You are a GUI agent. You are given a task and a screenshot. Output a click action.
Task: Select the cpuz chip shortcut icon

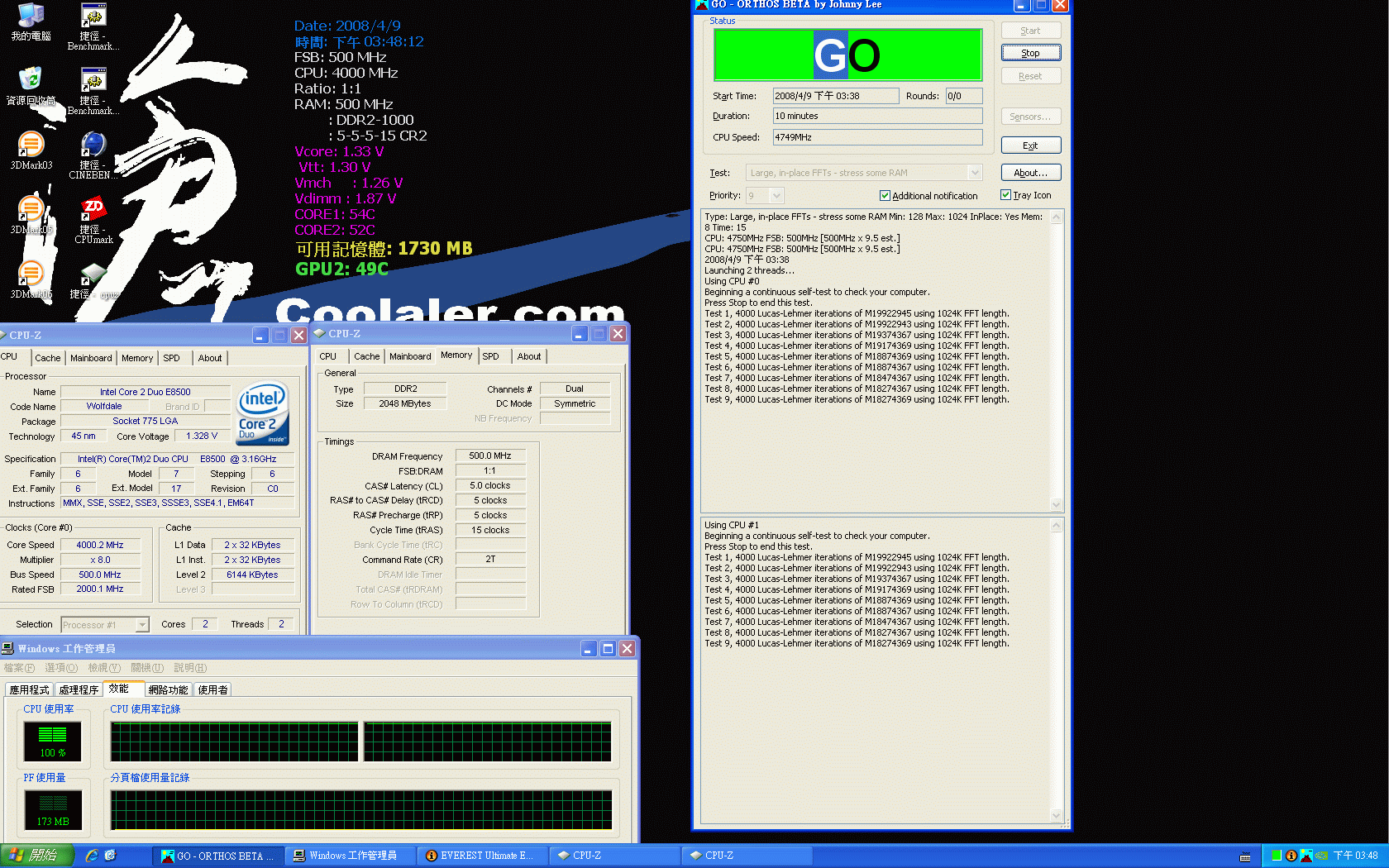click(x=93, y=279)
